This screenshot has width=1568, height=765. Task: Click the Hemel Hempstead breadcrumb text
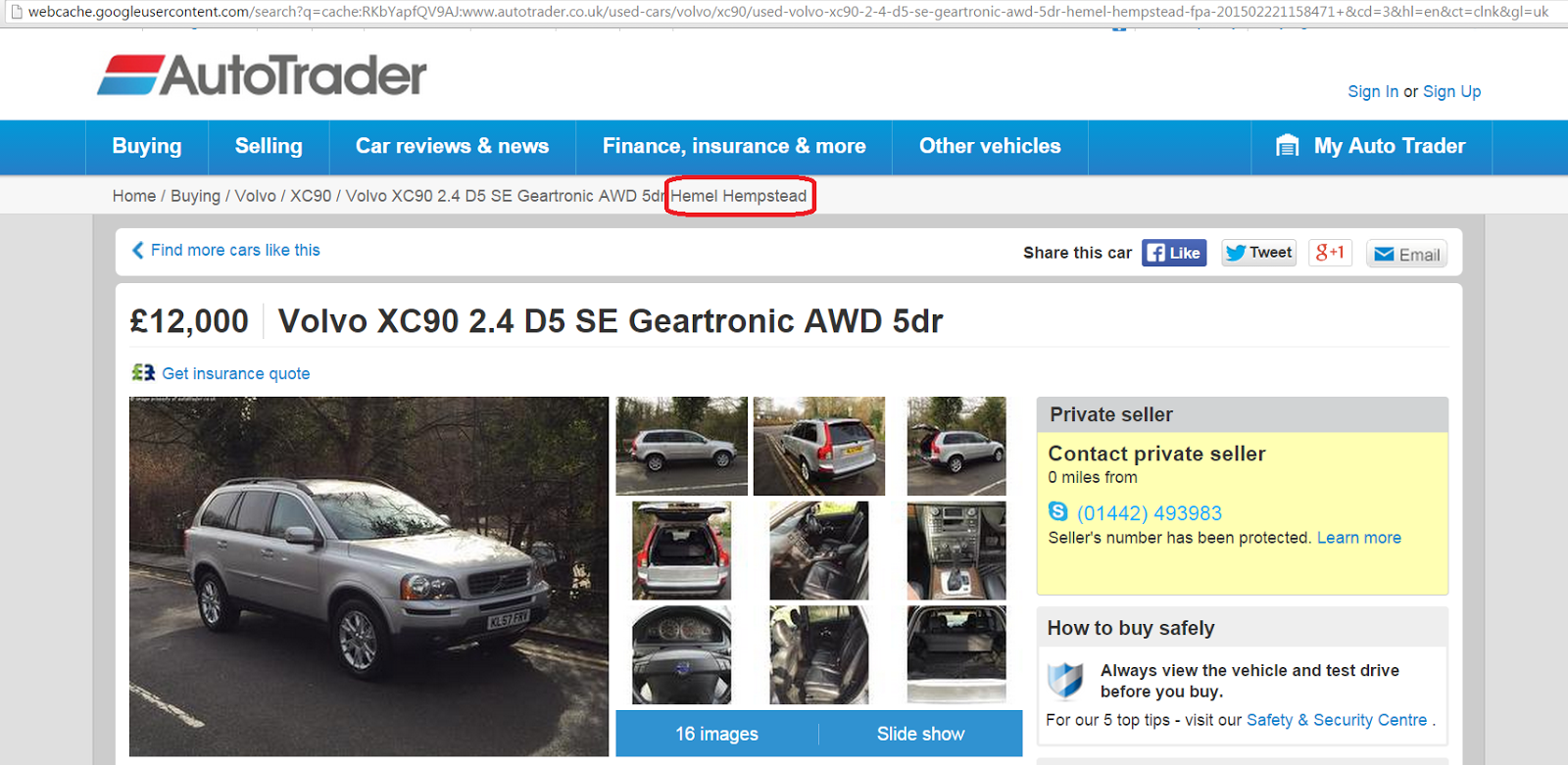point(739,196)
